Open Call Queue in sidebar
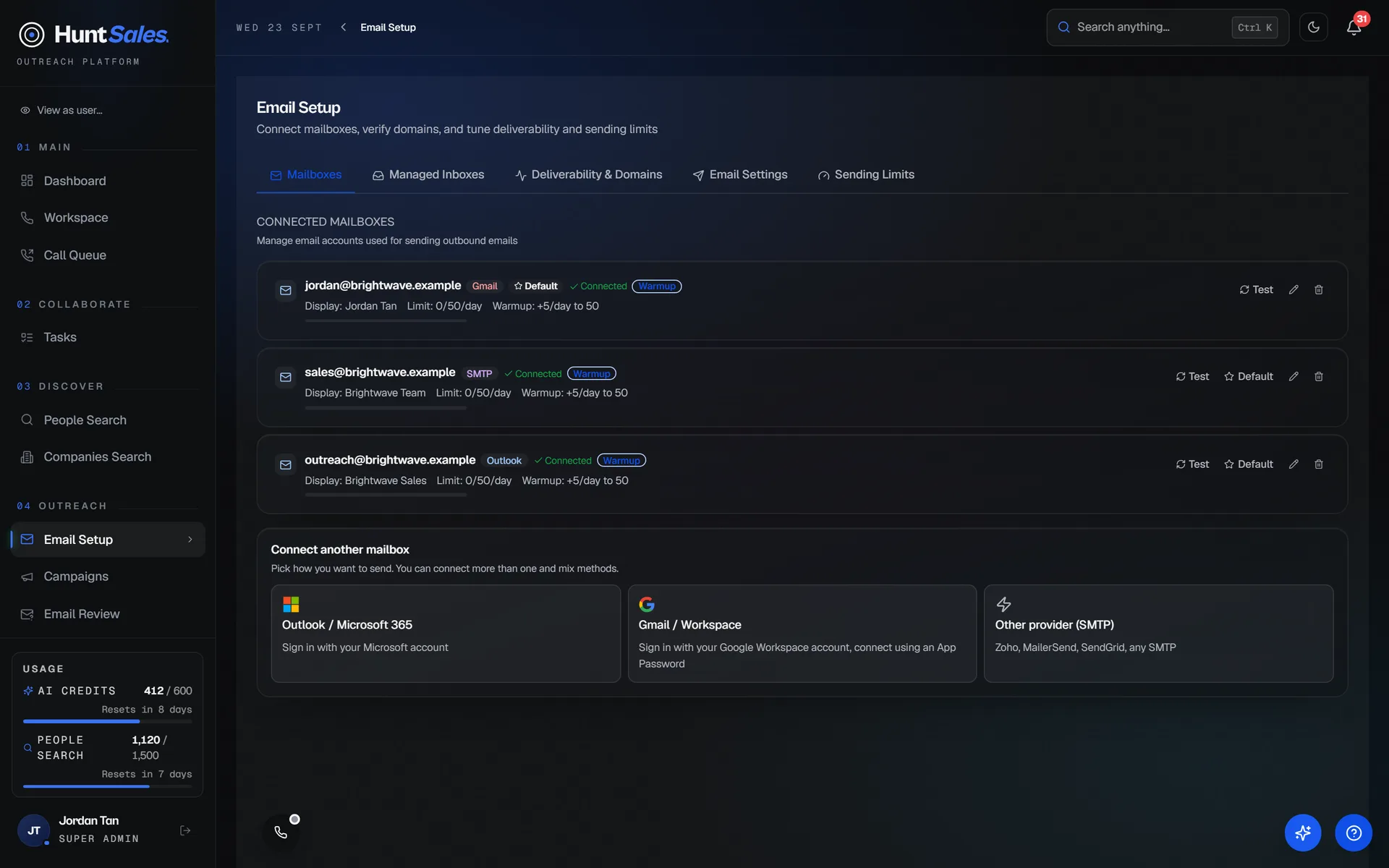The height and width of the screenshot is (868, 1389). (108, 255)
